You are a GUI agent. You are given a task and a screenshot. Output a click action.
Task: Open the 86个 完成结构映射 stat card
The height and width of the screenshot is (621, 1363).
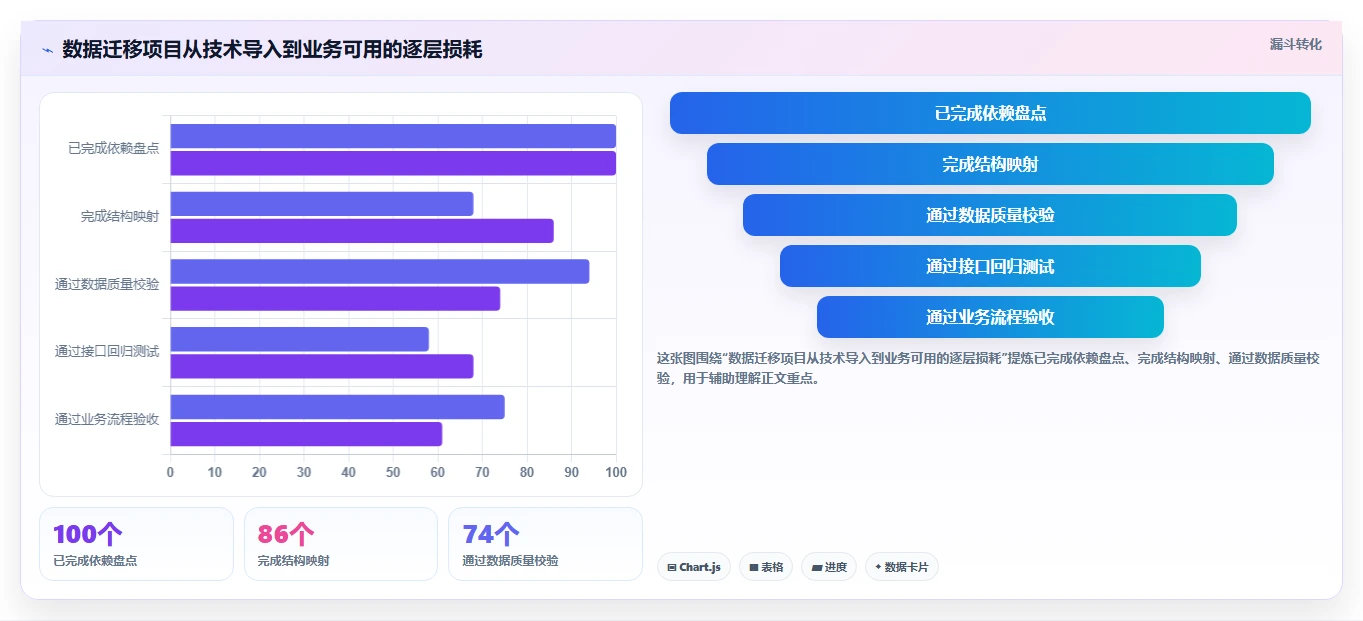tap(341, 544)
